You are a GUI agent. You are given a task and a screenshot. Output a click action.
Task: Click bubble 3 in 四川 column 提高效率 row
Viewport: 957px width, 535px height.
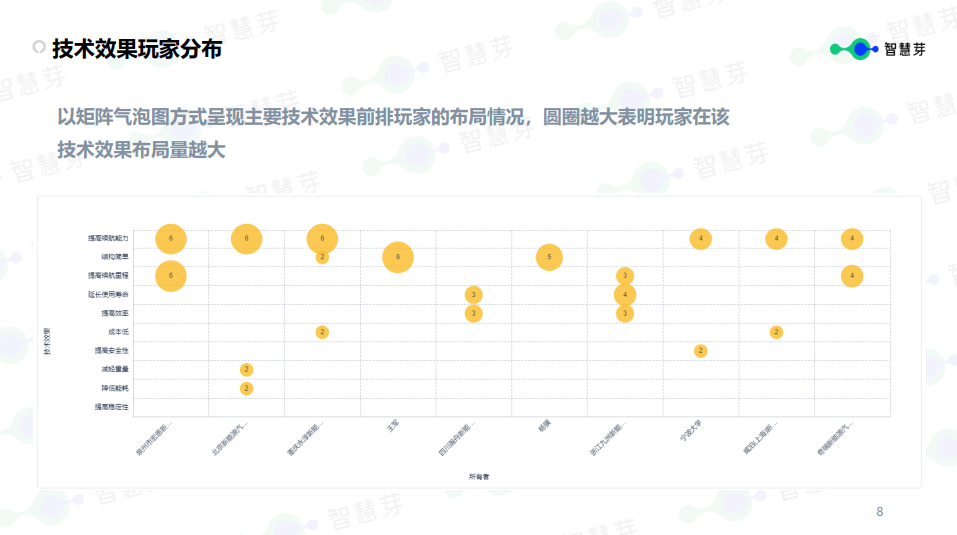point(473,313)
